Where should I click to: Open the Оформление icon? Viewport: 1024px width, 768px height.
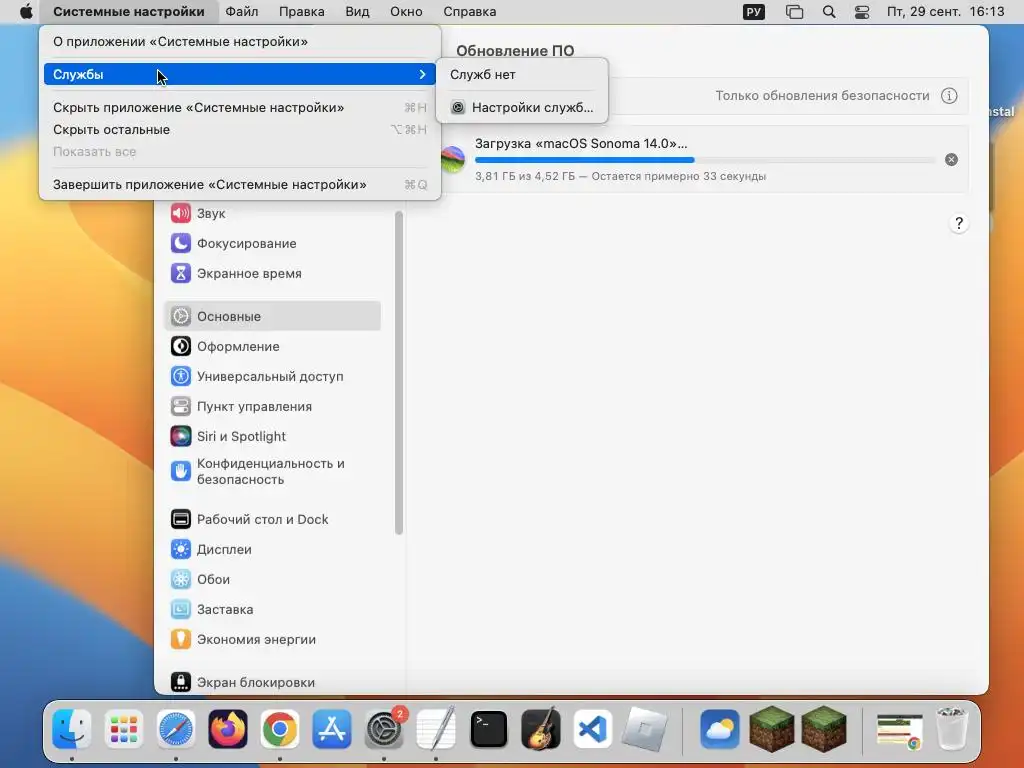(x=181, y=347)
